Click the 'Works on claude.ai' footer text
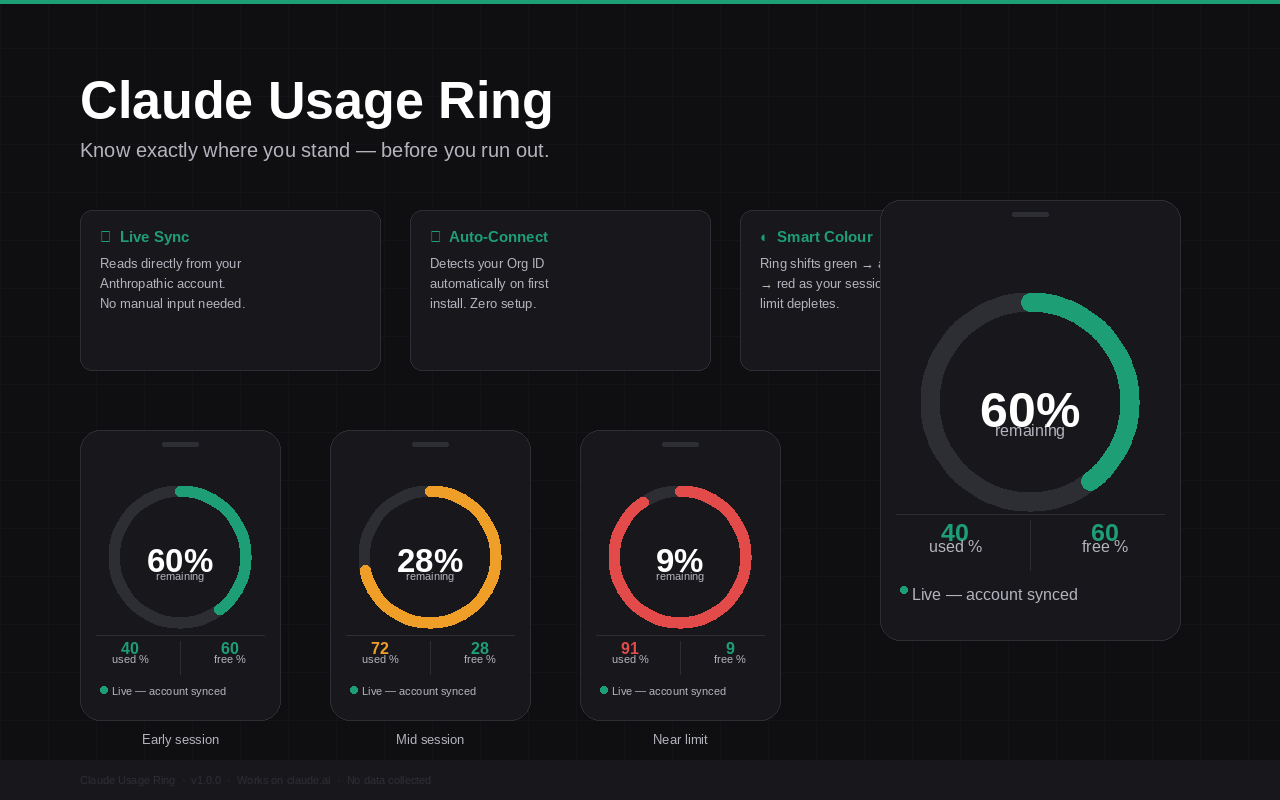Viewport: 1280px width, 800px height. pyautogui.click(x=283, y=780)
